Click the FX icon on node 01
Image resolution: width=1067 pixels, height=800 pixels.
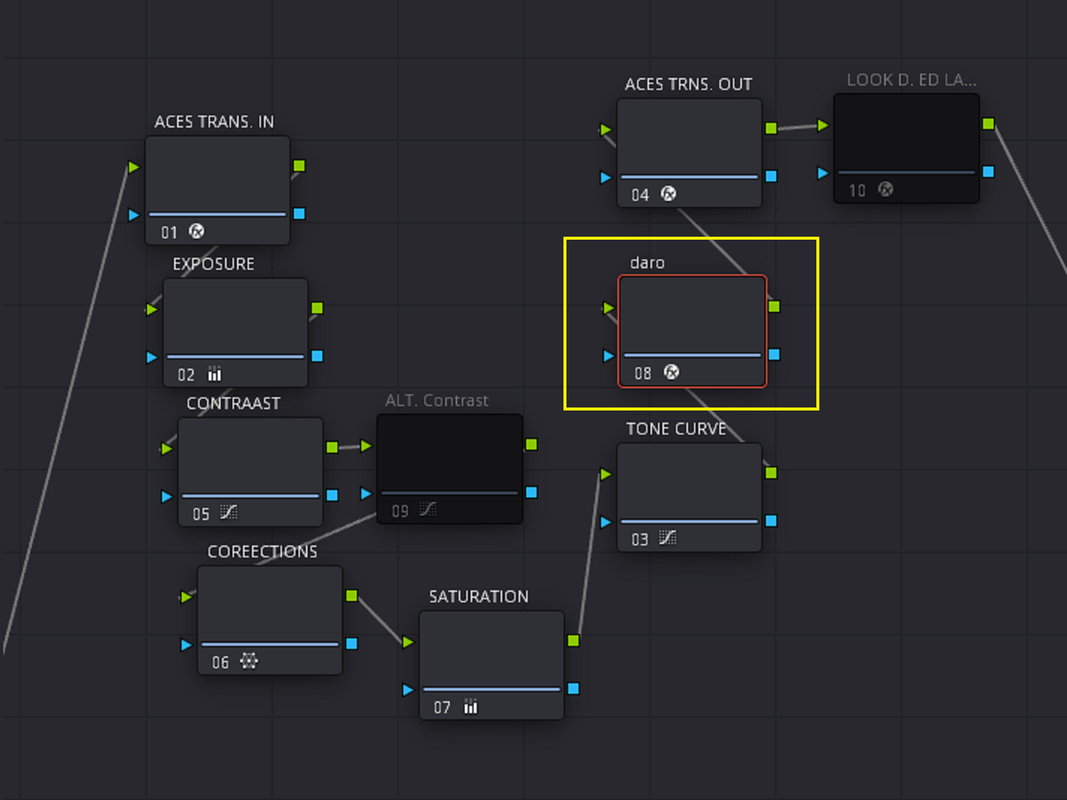(196, 231)
